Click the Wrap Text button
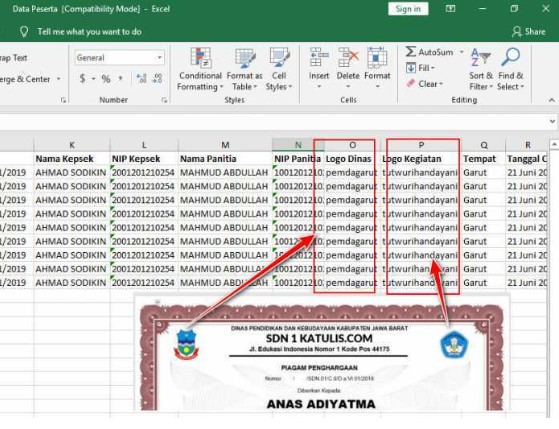 click(14, 58)
